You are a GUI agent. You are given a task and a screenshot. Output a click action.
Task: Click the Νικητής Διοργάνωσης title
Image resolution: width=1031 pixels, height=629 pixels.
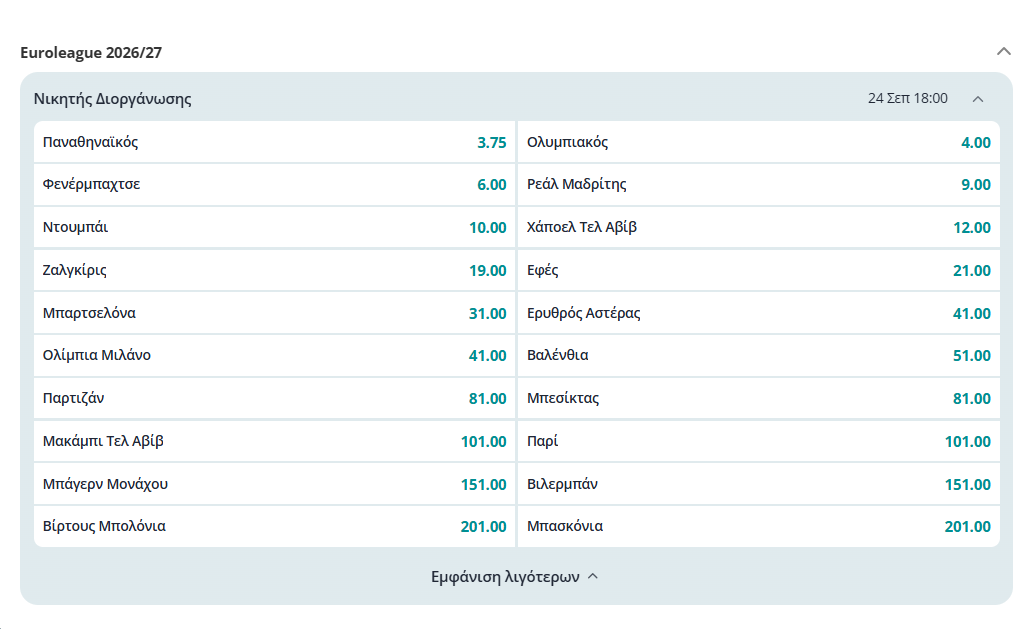click(x=112, y=99)
